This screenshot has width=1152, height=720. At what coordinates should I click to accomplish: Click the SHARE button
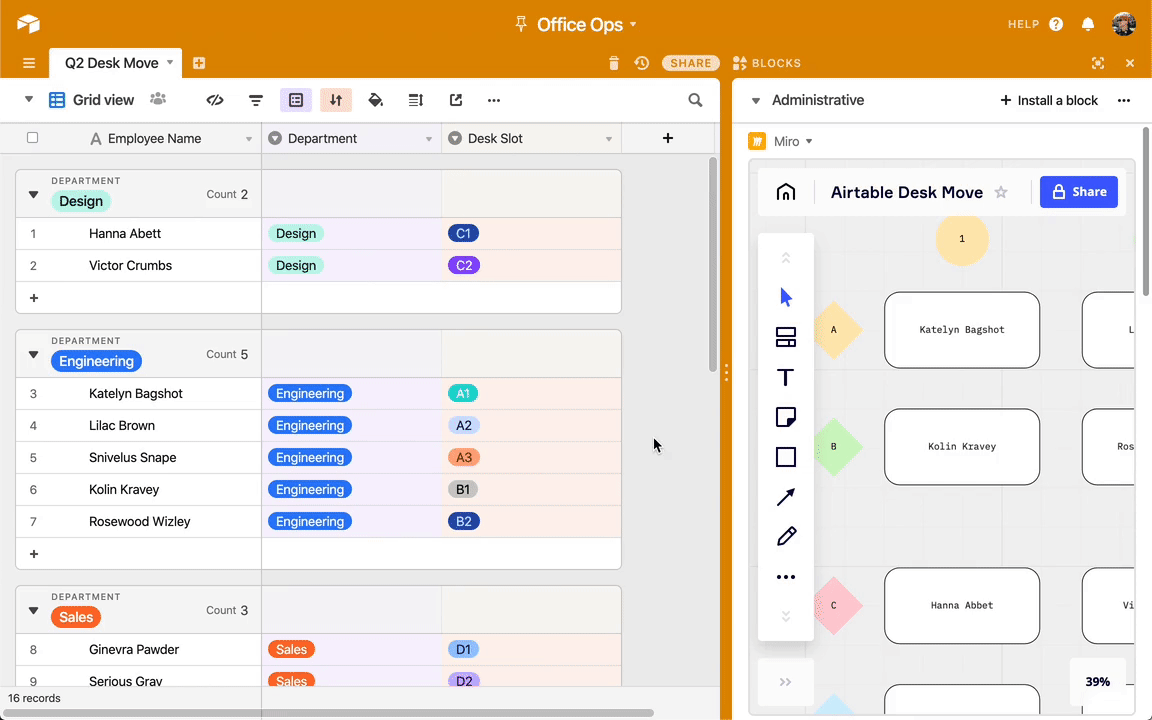[x=691, y=63]
